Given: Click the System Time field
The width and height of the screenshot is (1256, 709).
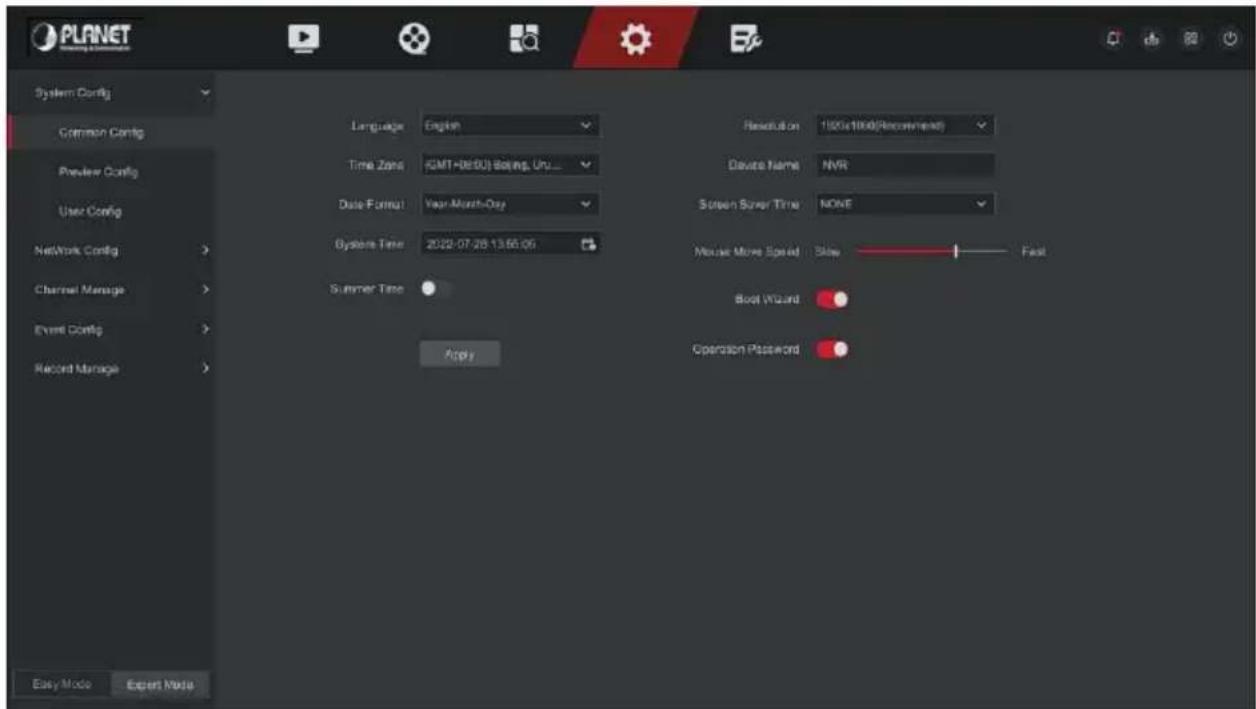Looking at the screenshot, I should pos(510,244).
